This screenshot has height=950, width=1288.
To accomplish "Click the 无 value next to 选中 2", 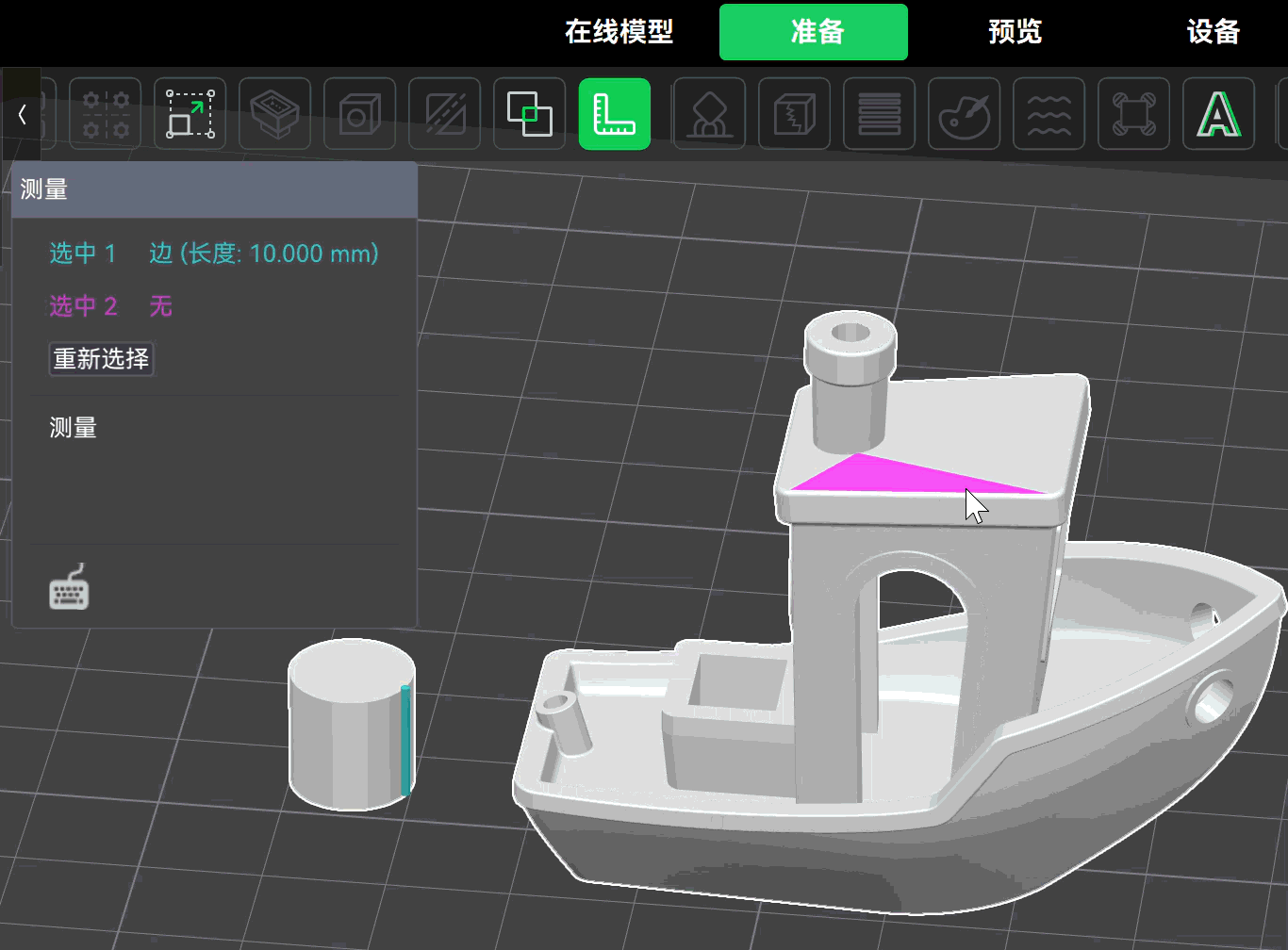I will pyautogui.click(x=161, y=306).
